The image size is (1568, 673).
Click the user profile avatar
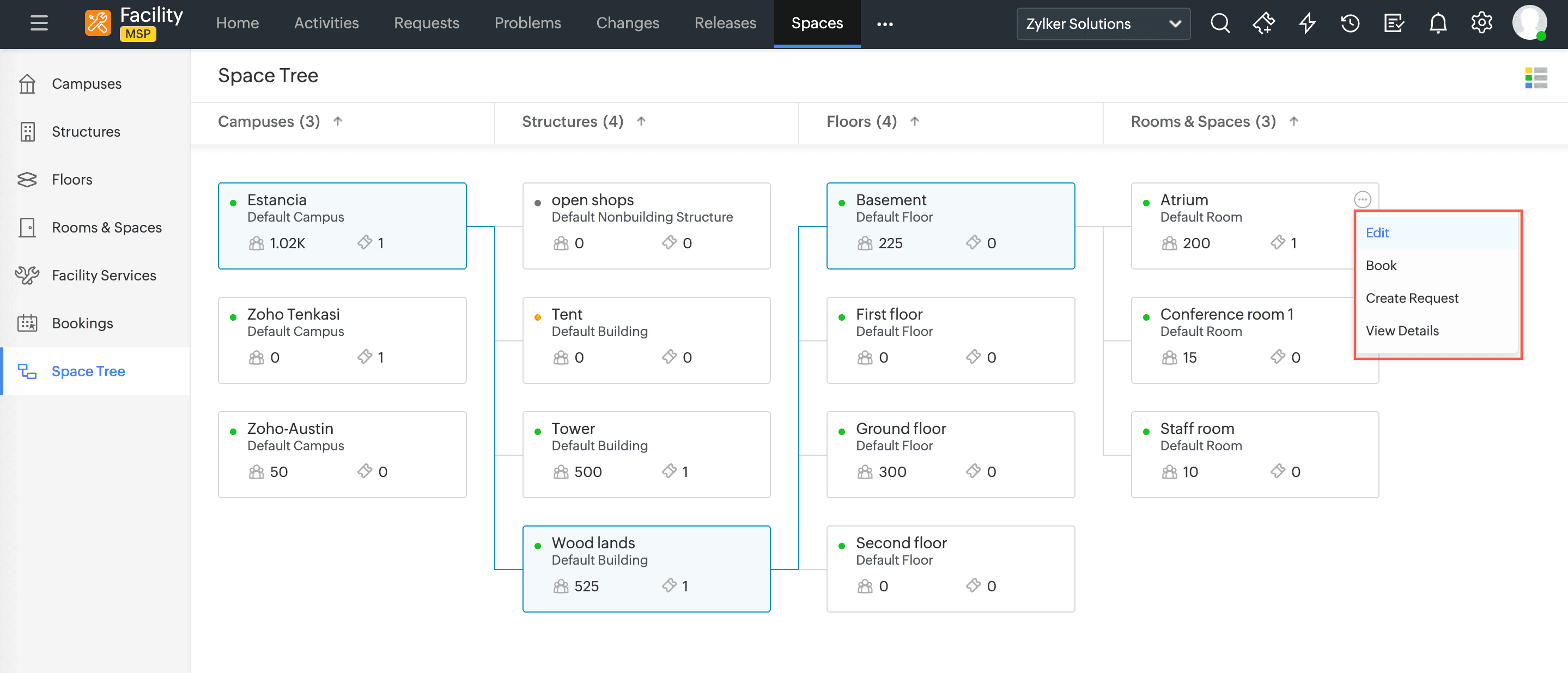click(x=1529, y=23)
